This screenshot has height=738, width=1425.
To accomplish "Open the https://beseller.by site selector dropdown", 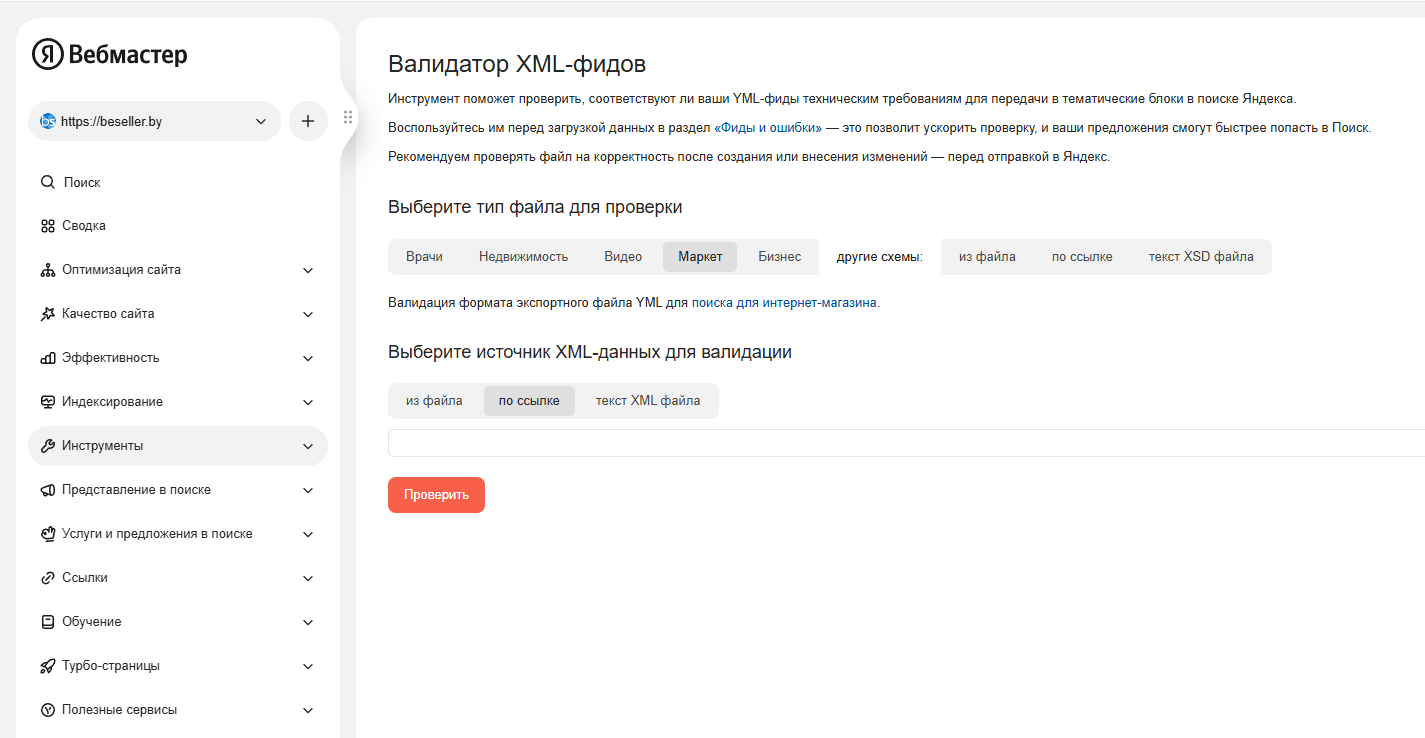I will click(x=154, y=121).
